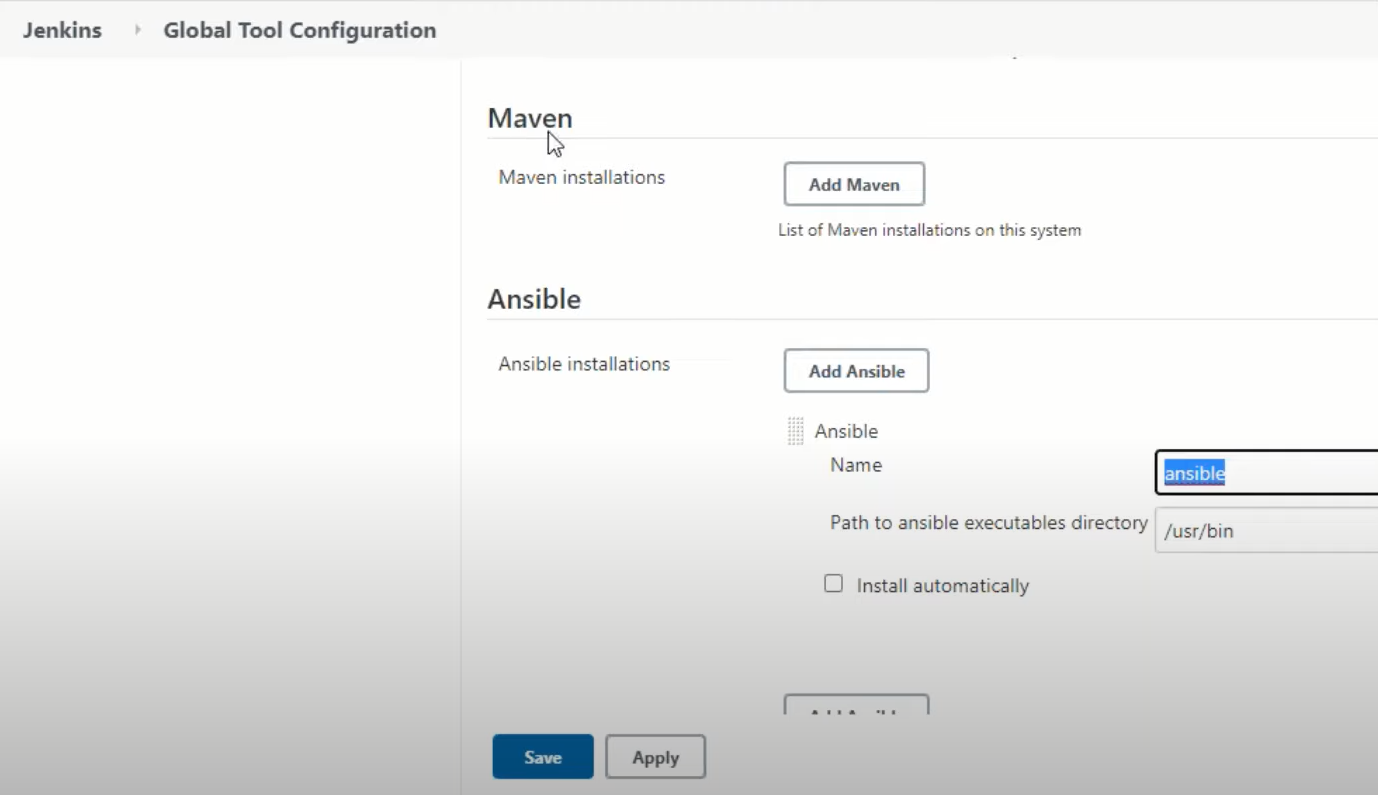Click the Ansible entry title beside the handle
The height and width of the screenshot is (795, 1378).
846,431
